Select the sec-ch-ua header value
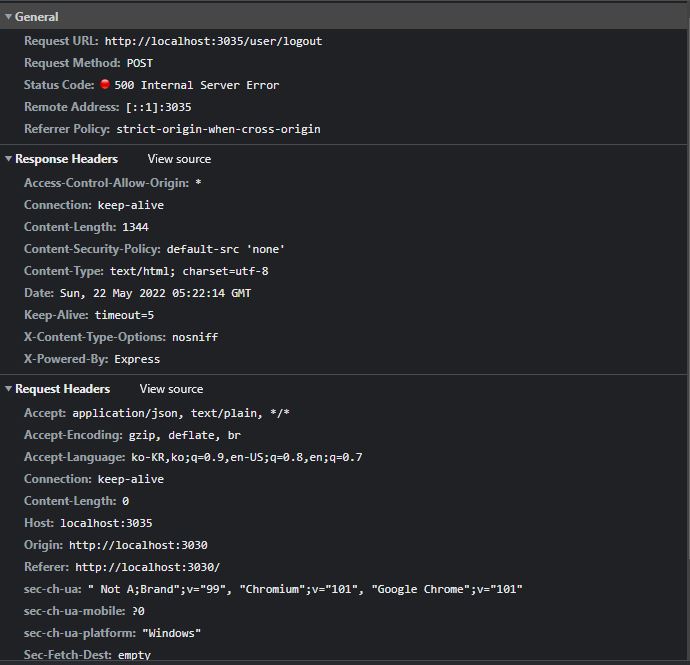The width and height of the screenshot is (690, 665). (305, 589)
